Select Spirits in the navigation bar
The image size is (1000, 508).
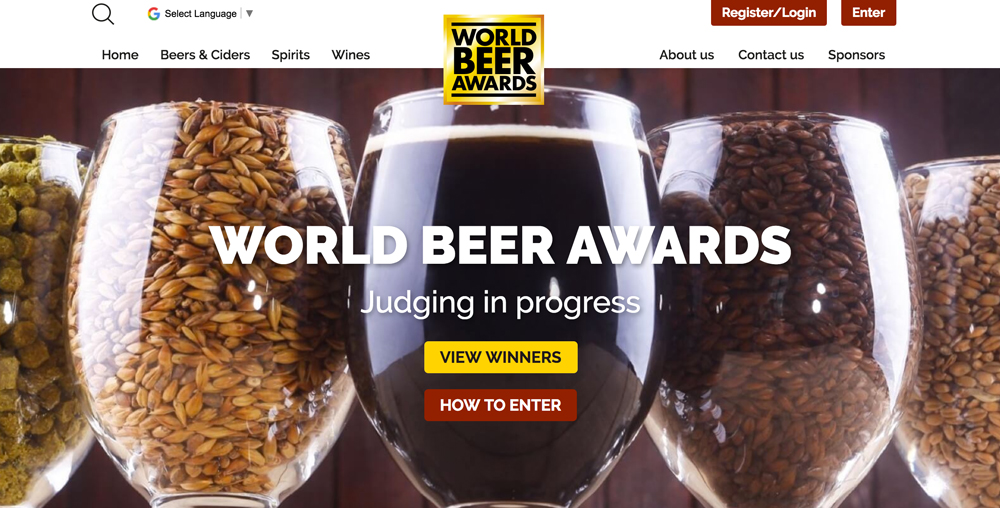click(290, 55)
